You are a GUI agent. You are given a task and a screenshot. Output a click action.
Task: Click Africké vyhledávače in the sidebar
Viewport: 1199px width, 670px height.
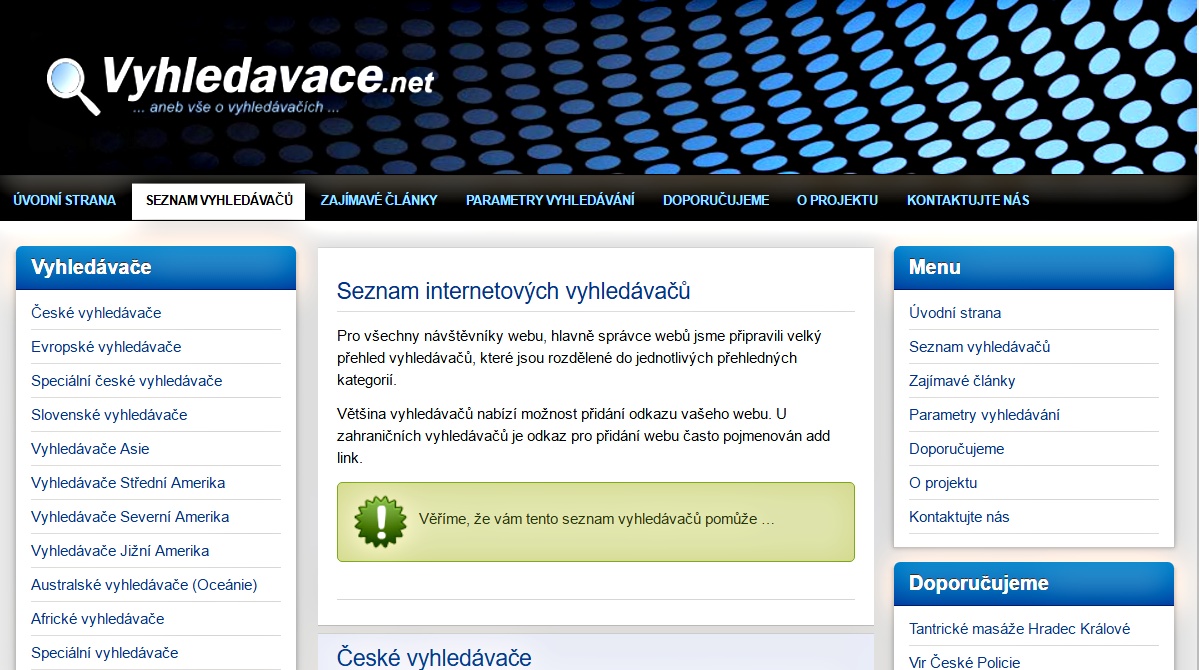click(97, 619)
